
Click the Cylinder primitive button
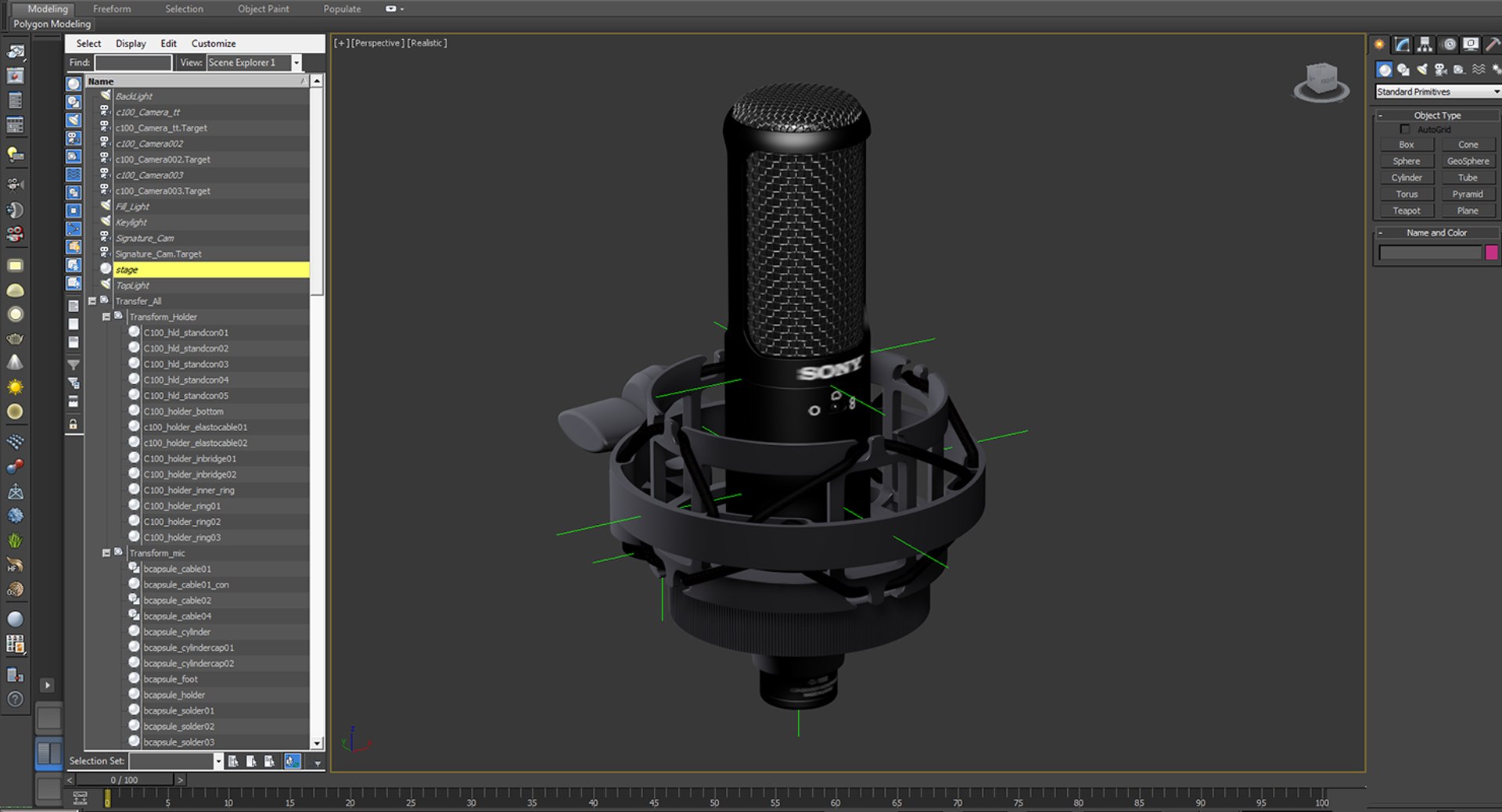pyautogui.click(x=1406, y=178)
